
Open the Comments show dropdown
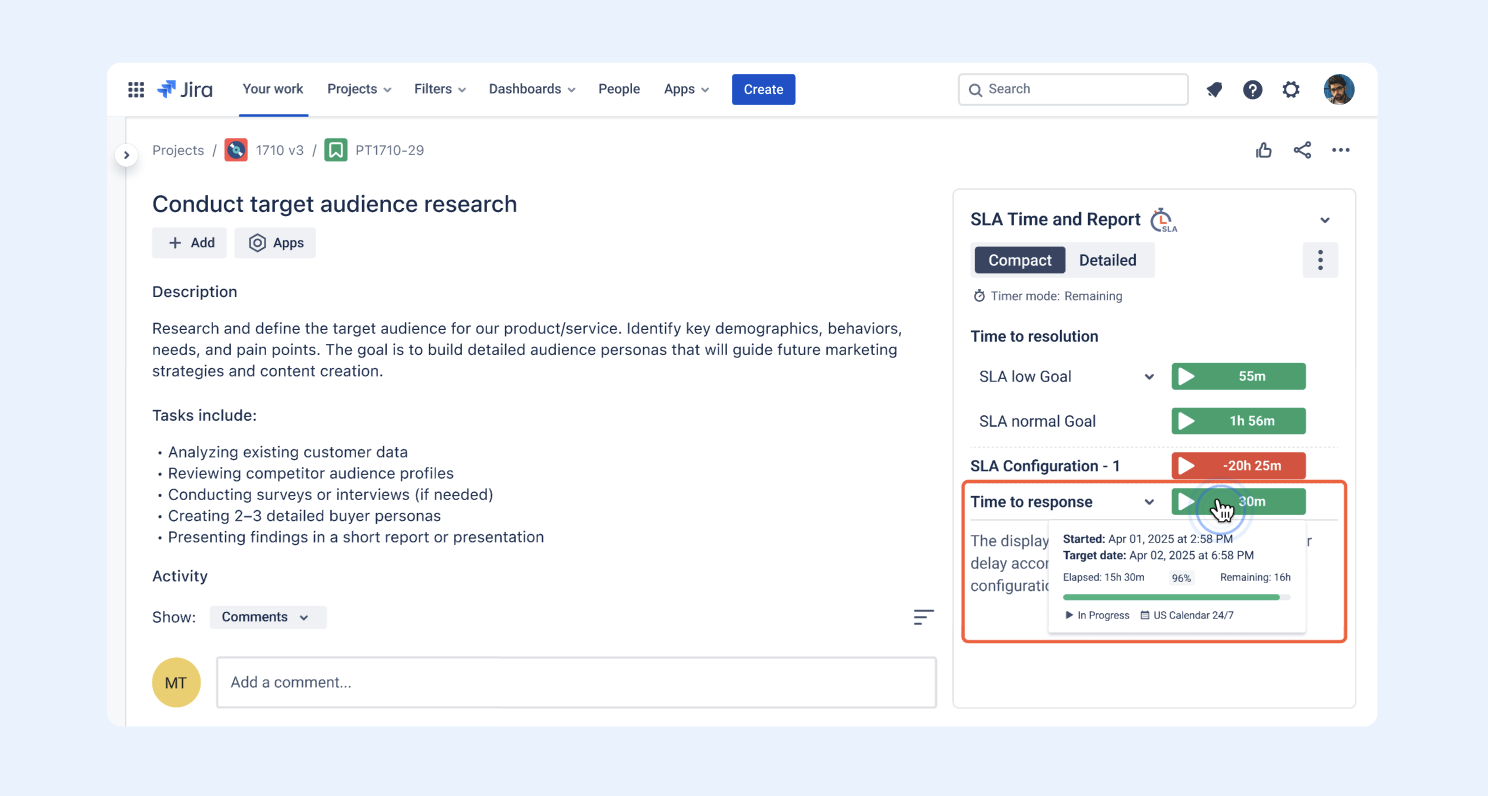pos(268,617)
